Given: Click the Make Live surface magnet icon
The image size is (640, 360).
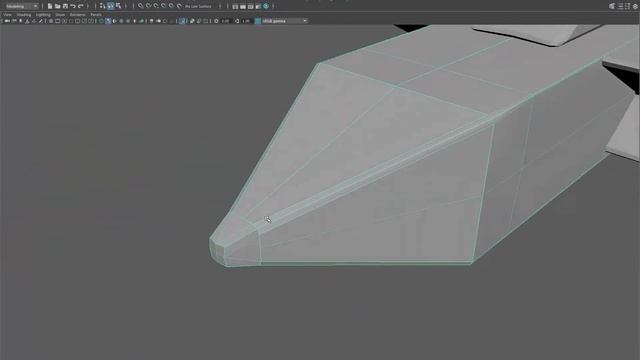Looking at the screenshot, I should pyautogui.click(x=179, y=6).
